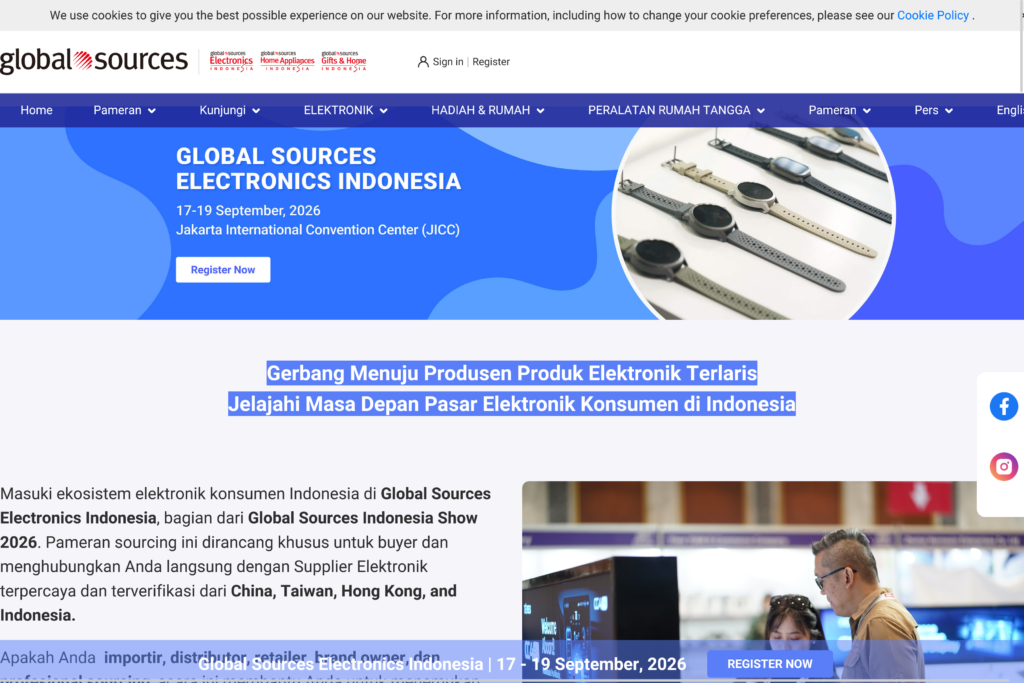Viewport: 1024px width, 683px height.
Task: Open the HADIAH & RUMAH menu
Action: [x=487, y=110]
